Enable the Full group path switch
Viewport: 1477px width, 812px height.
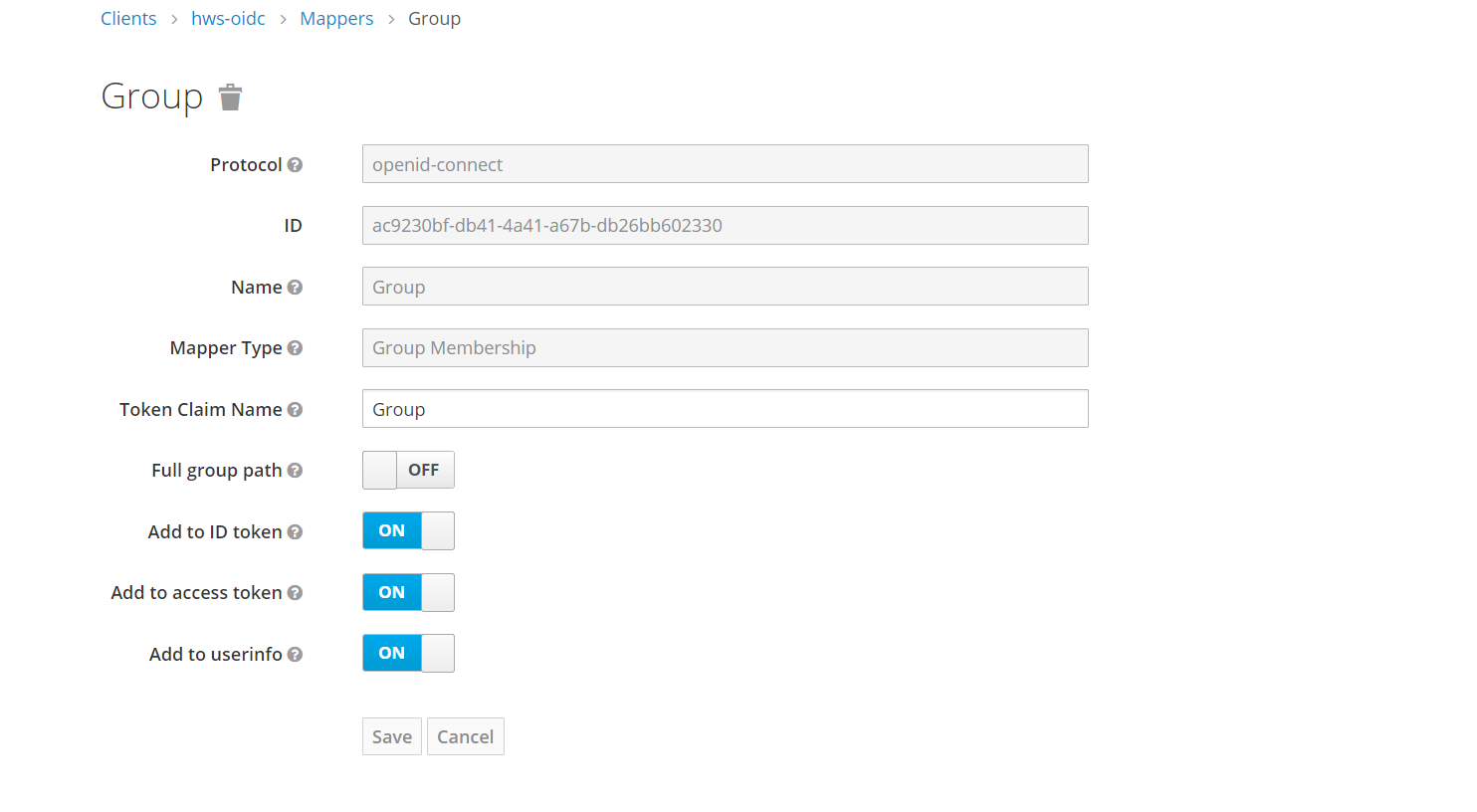click(x=408, y=470)
